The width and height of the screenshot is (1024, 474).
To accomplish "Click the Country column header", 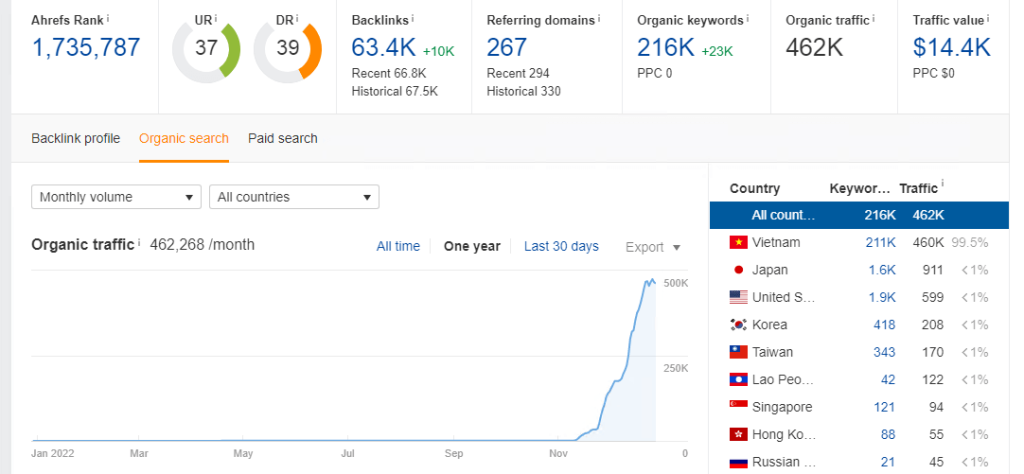I will click(x=754, y=188).
